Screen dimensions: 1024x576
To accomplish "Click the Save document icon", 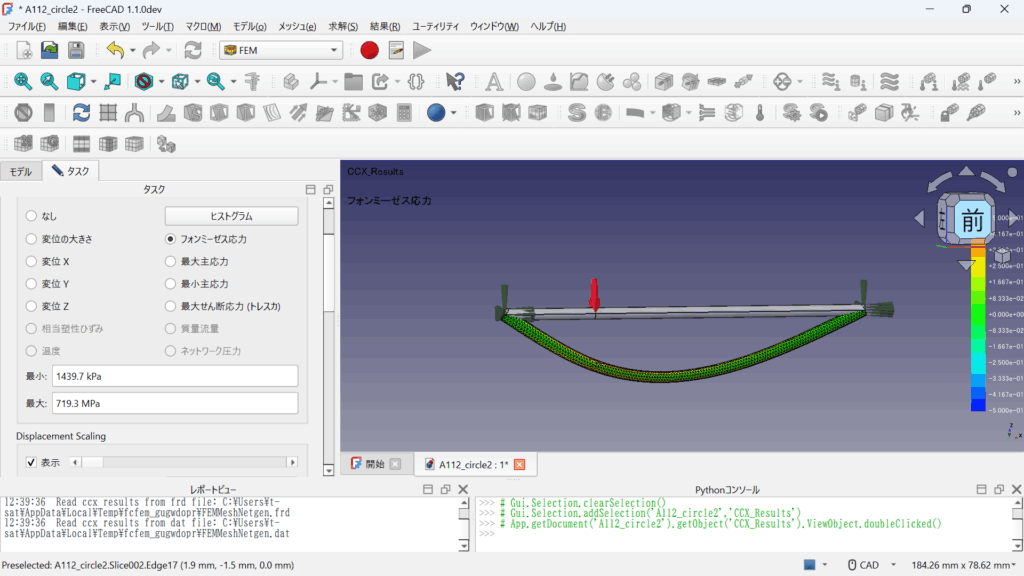I will 75,50.
